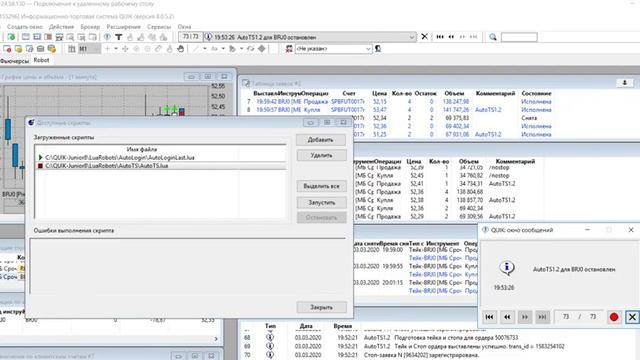This screenshot has height=360, width=640.
Task: Click the chart bars icon beside M1
Action: (72, 49)
